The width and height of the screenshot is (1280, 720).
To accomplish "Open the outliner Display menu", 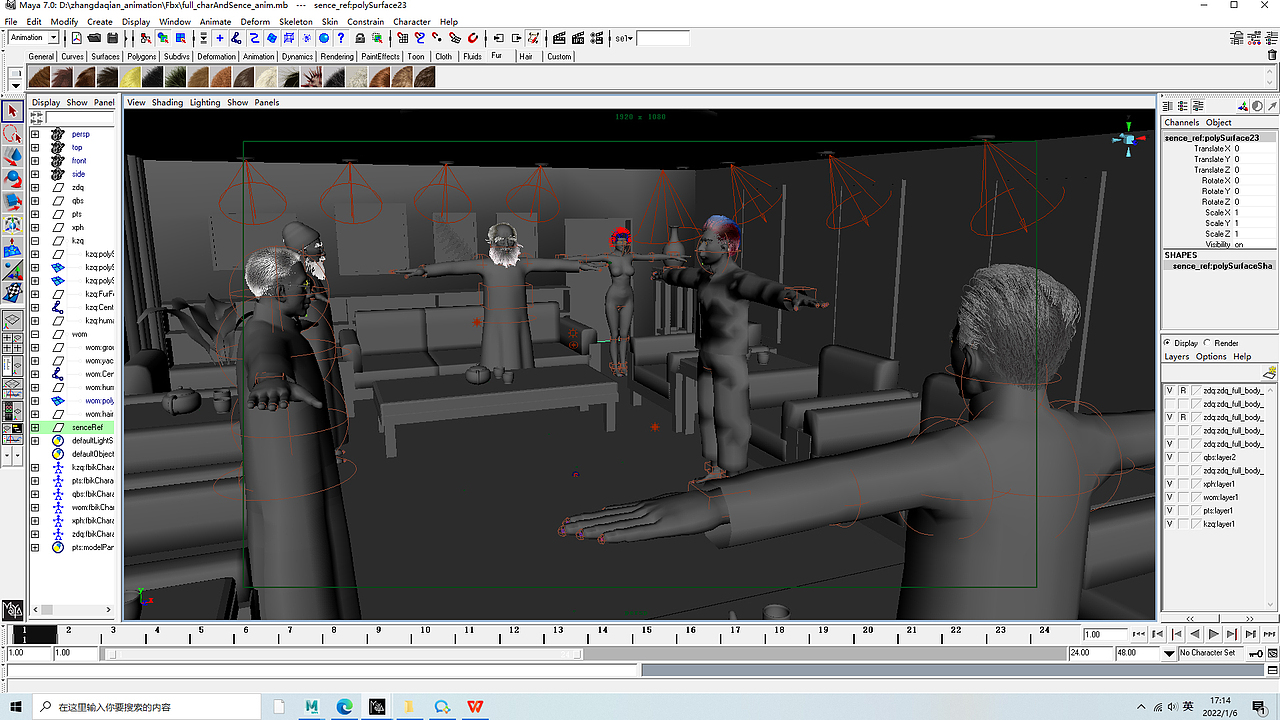I will pyautogui.click(x=46, y=102).
